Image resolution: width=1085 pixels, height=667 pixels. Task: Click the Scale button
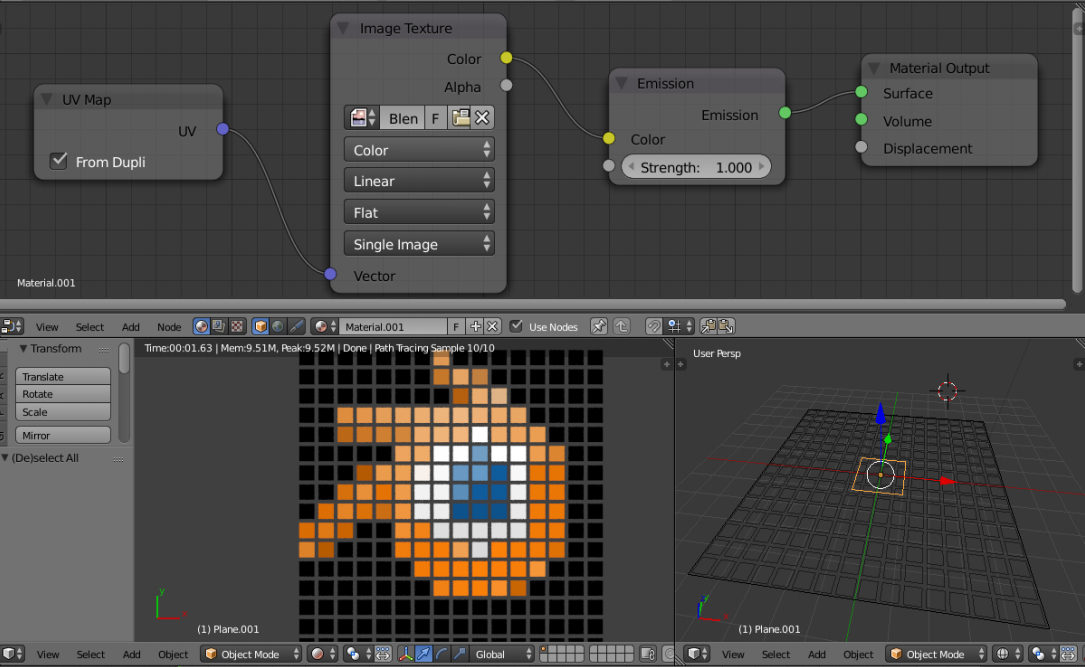(63, 412)
